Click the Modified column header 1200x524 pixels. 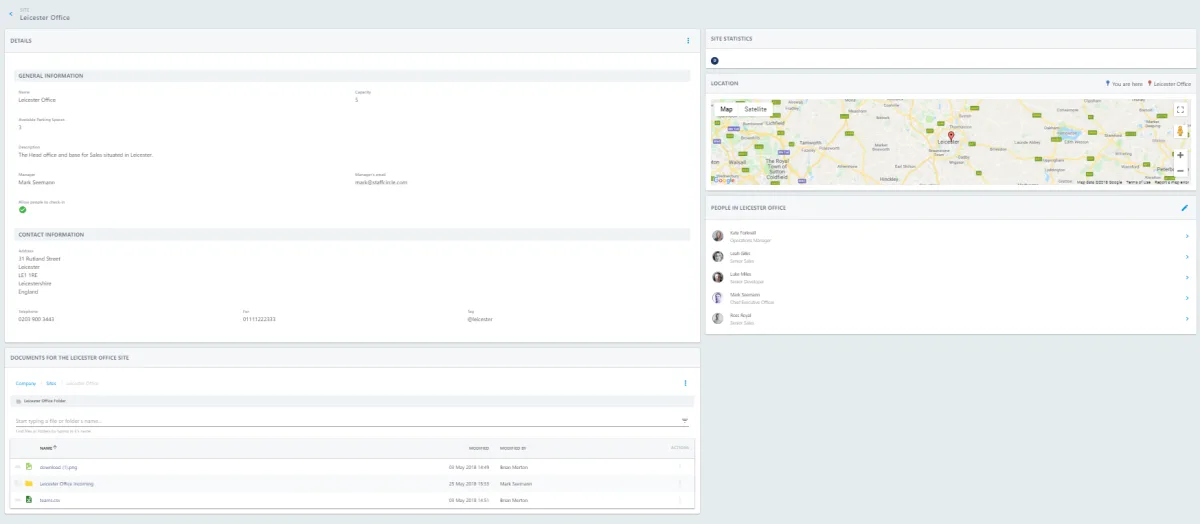click(478, 448)
